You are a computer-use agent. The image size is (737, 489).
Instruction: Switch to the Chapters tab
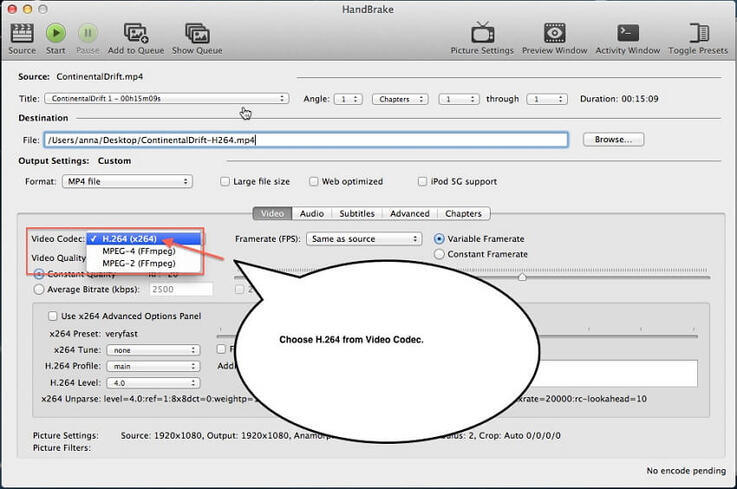[x=463, y=213]
